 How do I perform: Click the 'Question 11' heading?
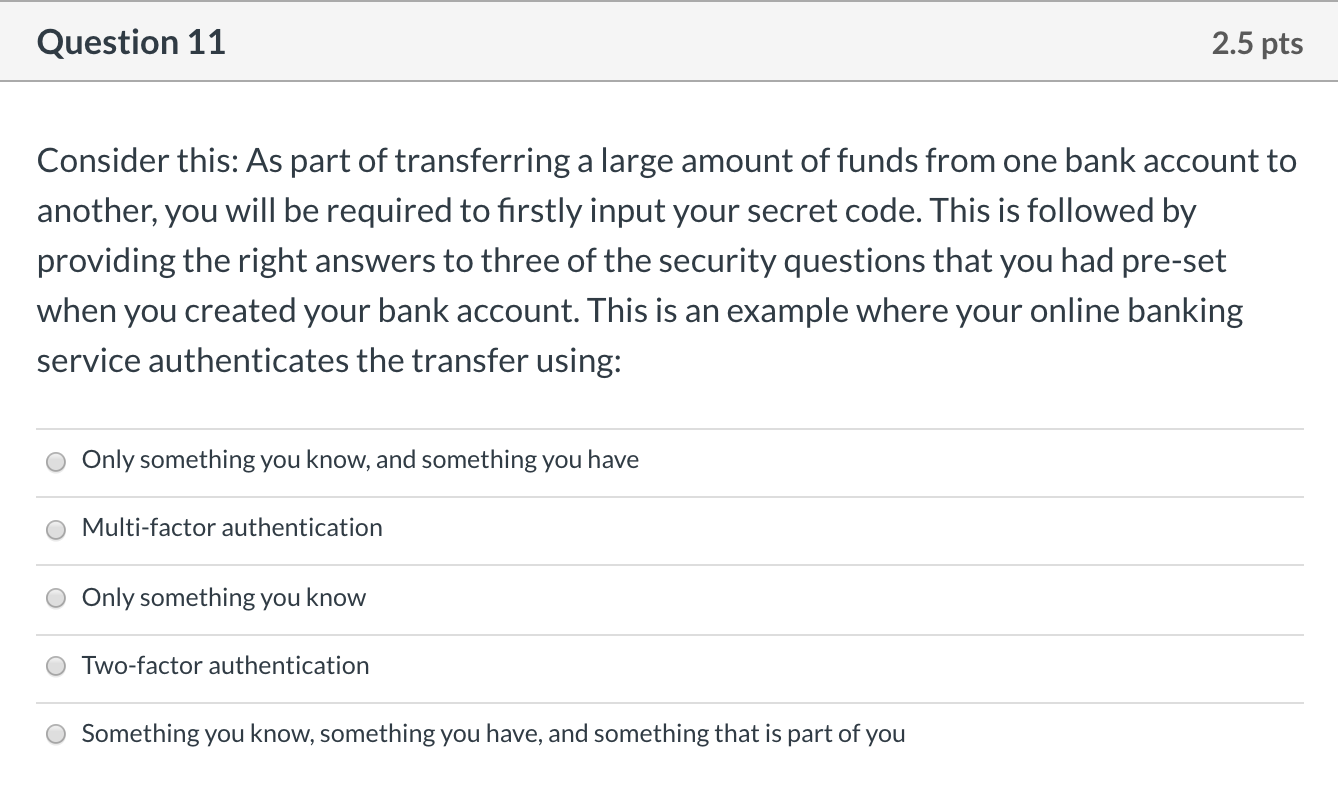pos(130,42)
